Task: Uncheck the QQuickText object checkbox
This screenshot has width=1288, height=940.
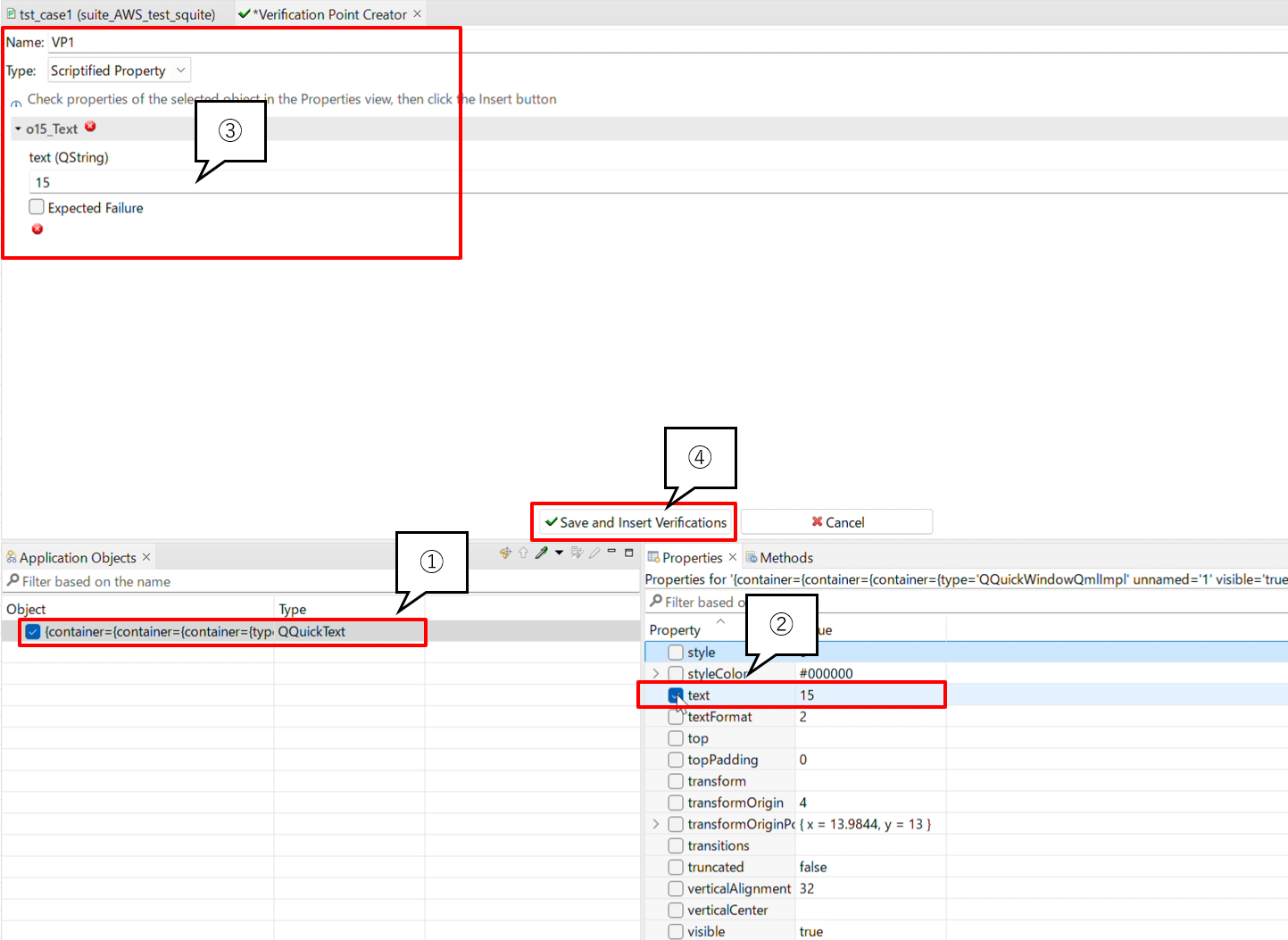Action: (33, 632)
